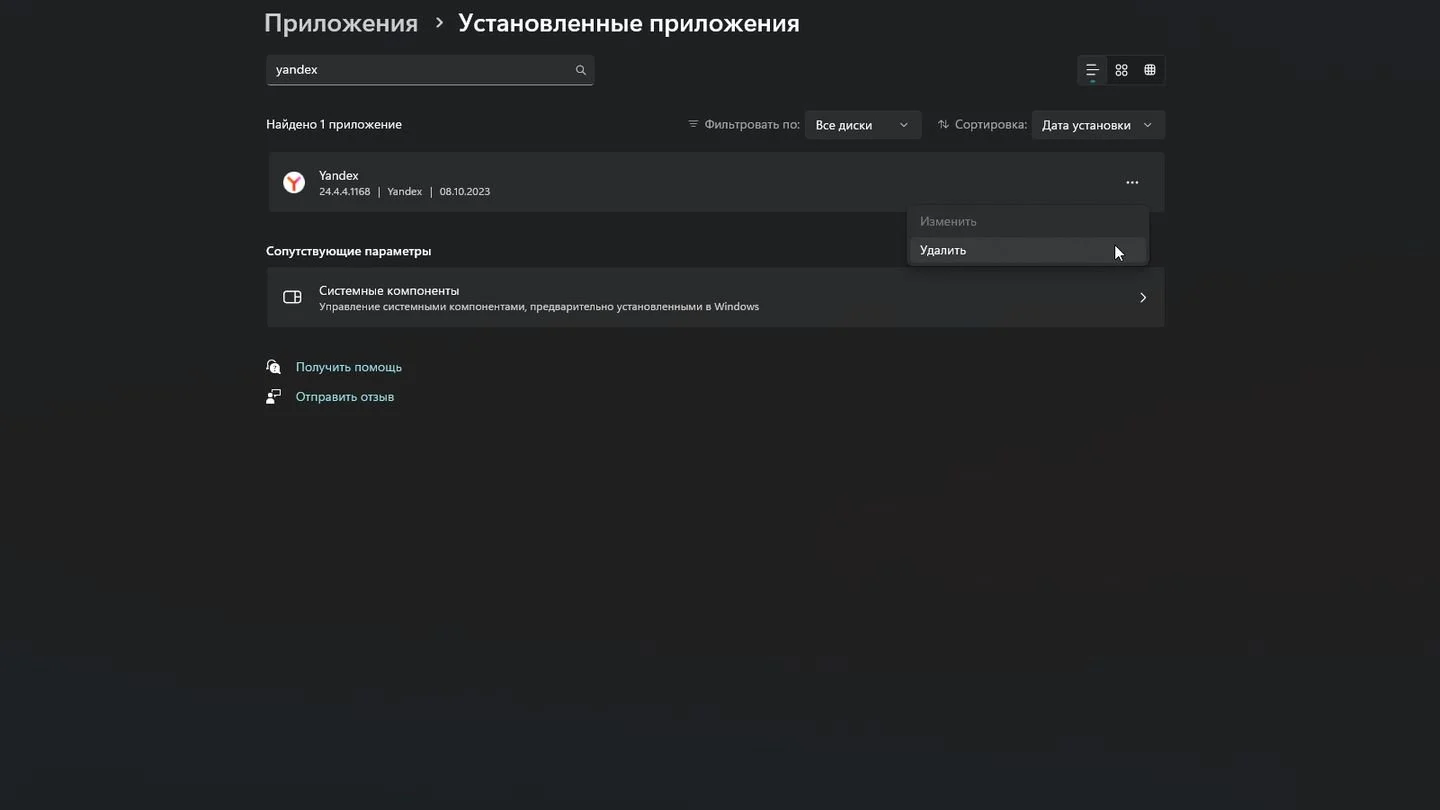Image resolution: width=1440 pixels, height=810 pixels.
Task: Click the install date 08.10.2023
Action: point(465,191)
